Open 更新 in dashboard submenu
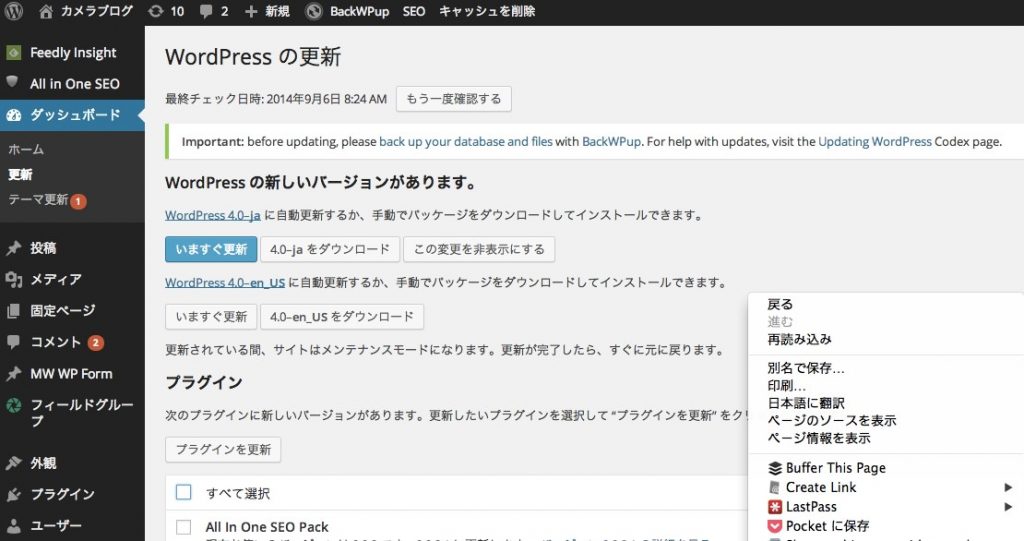Image resolution: width=1024 pixels, height=541 pixels. tap(20, 174)
